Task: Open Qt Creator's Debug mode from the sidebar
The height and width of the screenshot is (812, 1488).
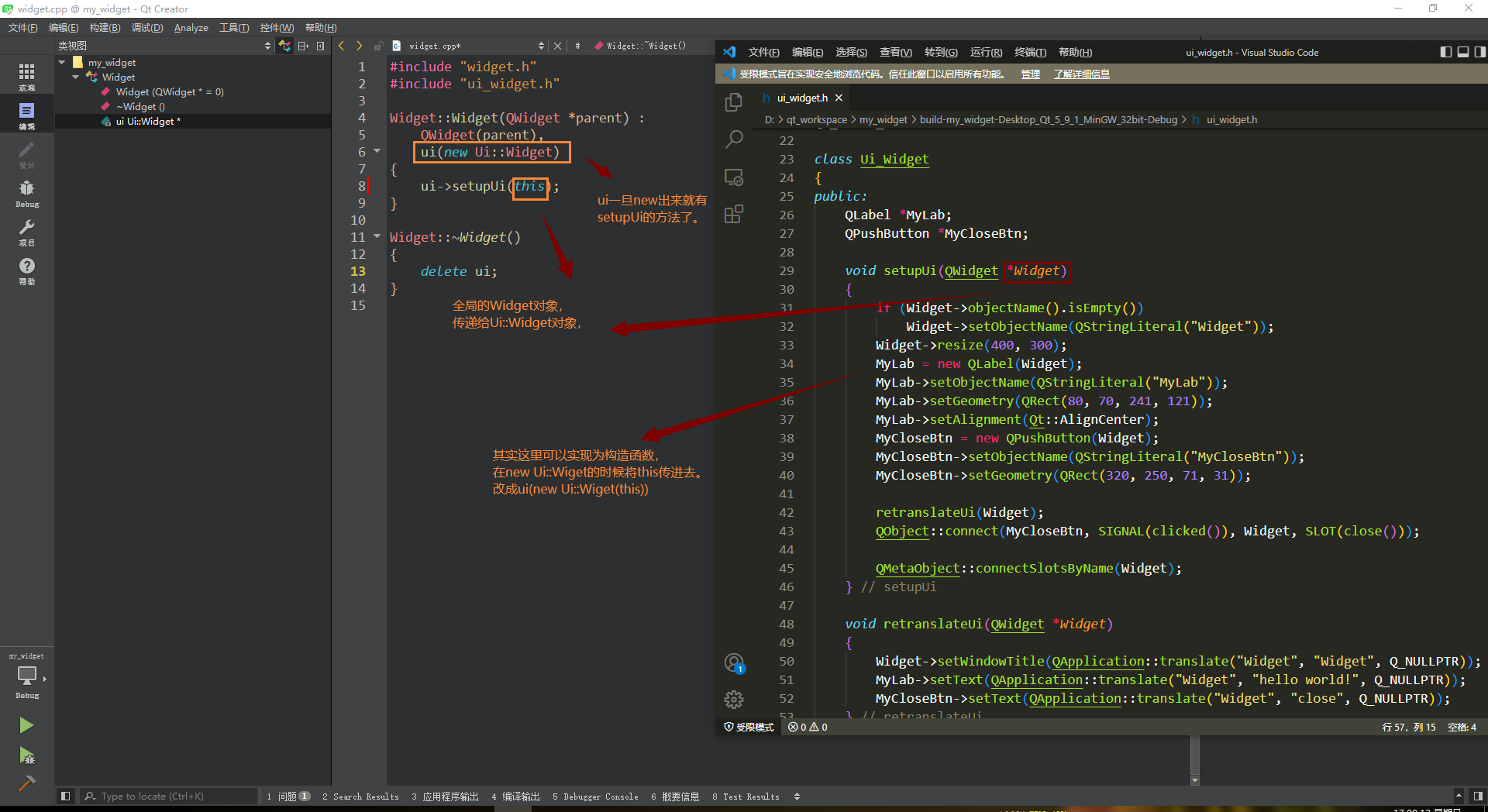Action: tap(26, 193)
